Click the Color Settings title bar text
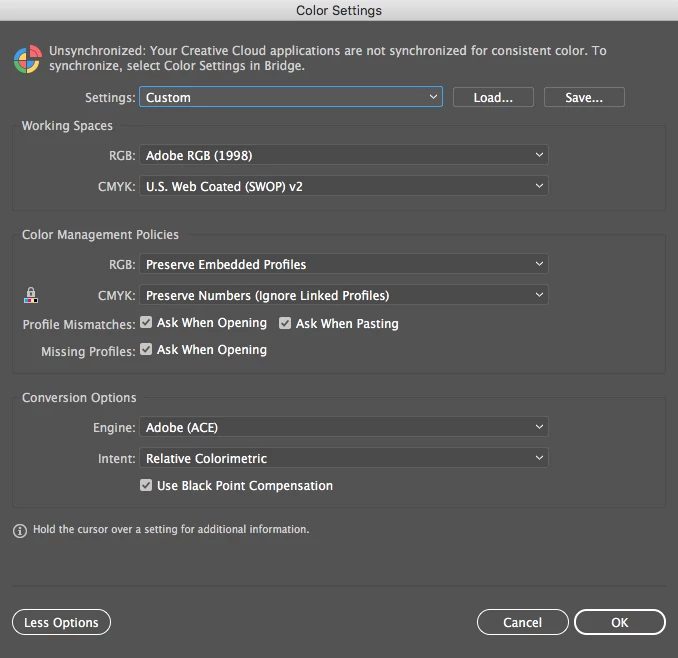 coord(339,10)
